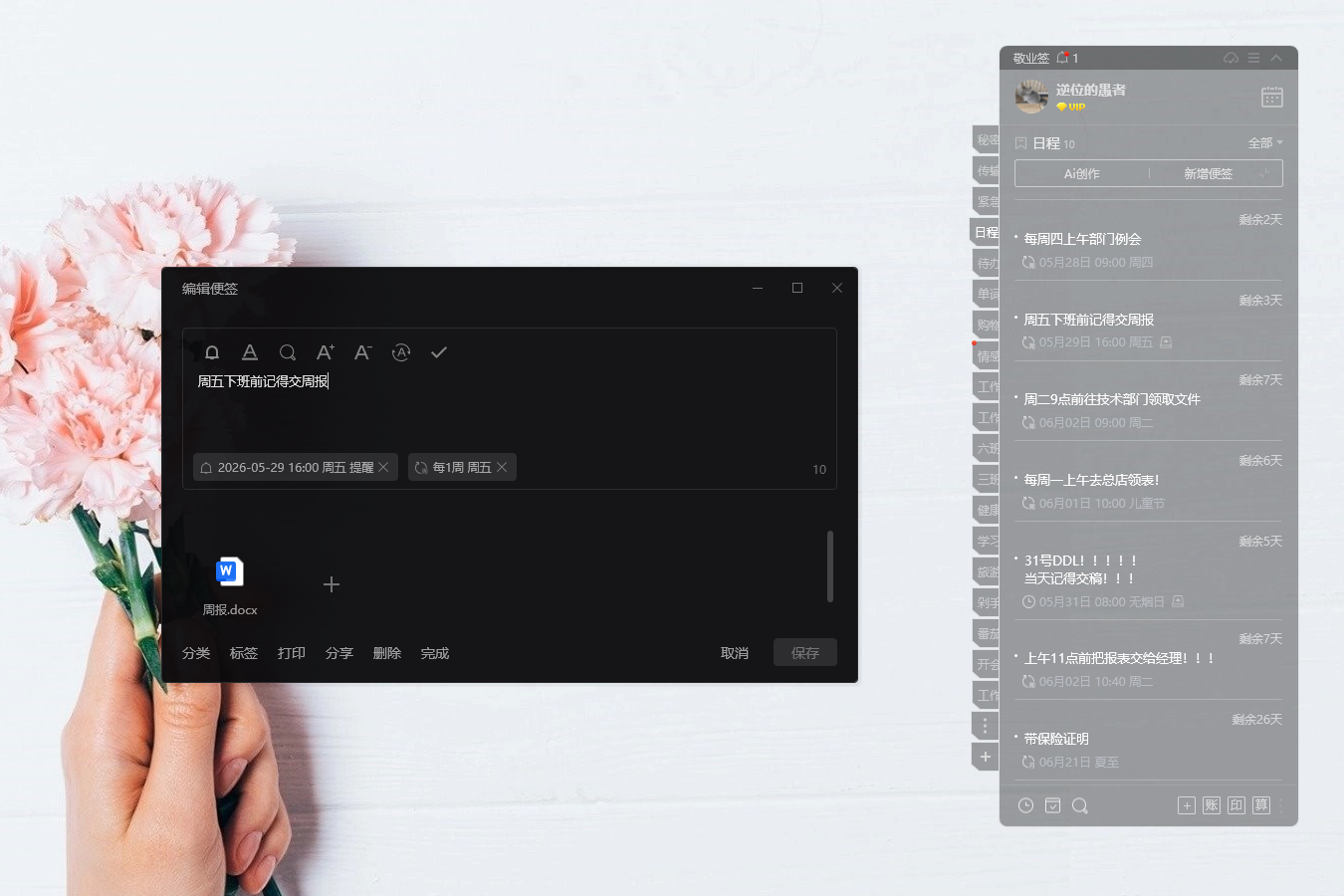Open search inside the note editor toolbar

288,352
